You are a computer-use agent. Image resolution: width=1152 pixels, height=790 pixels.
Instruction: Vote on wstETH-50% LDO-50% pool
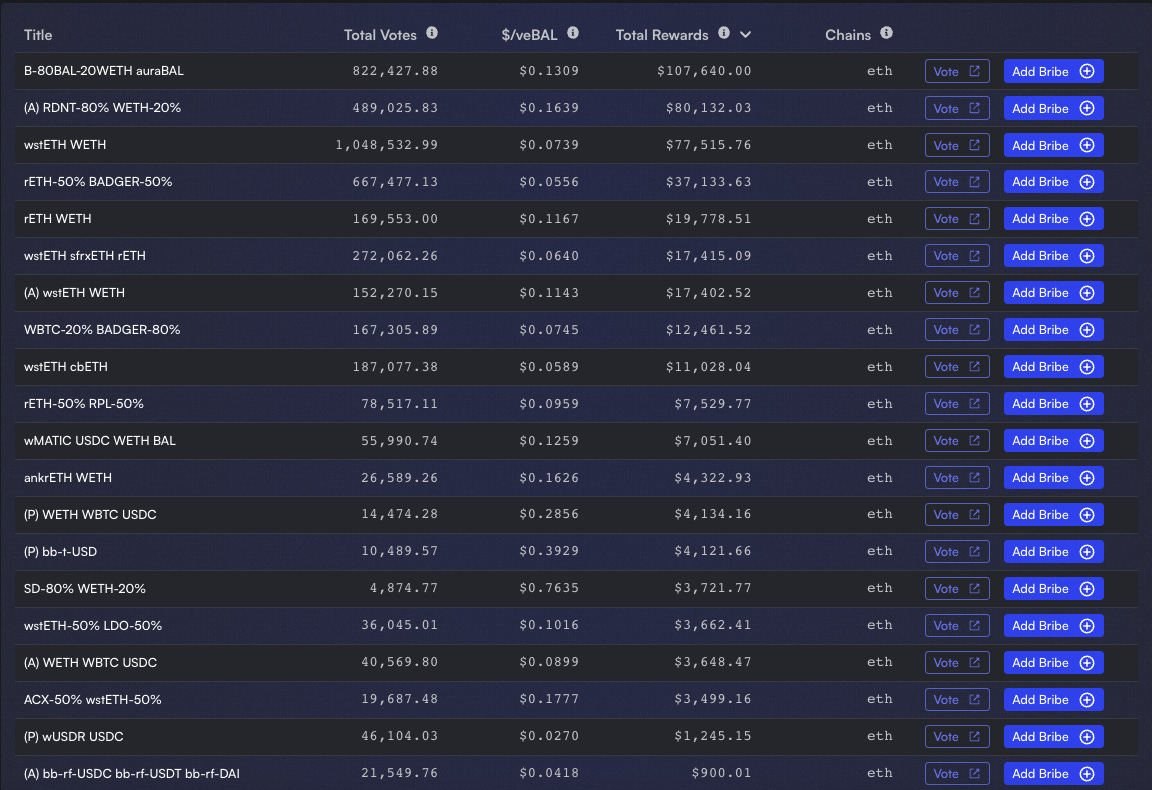coord(957,625)
